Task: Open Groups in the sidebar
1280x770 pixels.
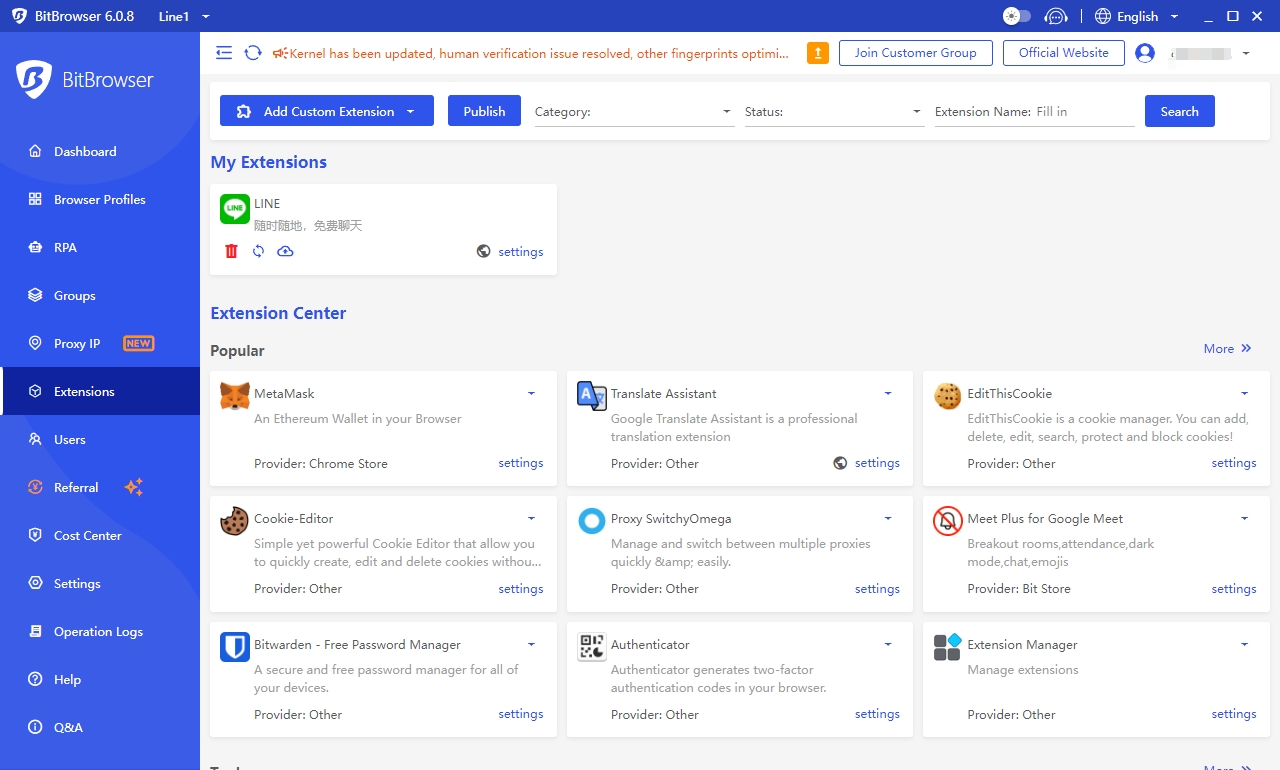Action: (100, 296)
